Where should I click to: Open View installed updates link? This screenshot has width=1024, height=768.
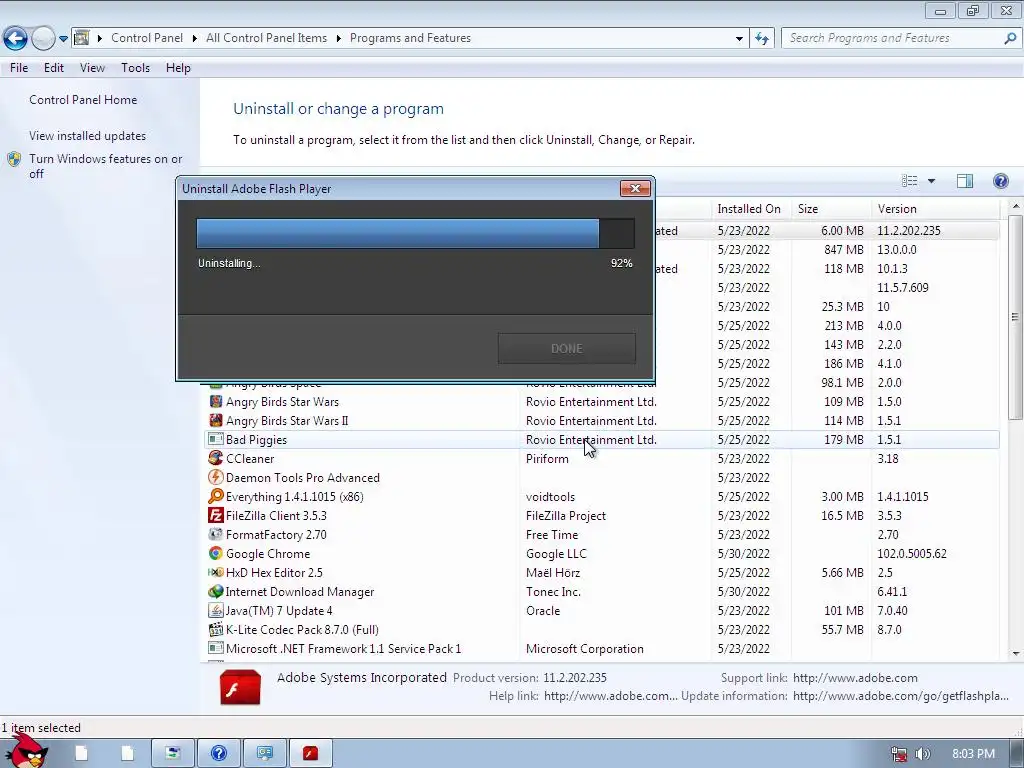88,136
